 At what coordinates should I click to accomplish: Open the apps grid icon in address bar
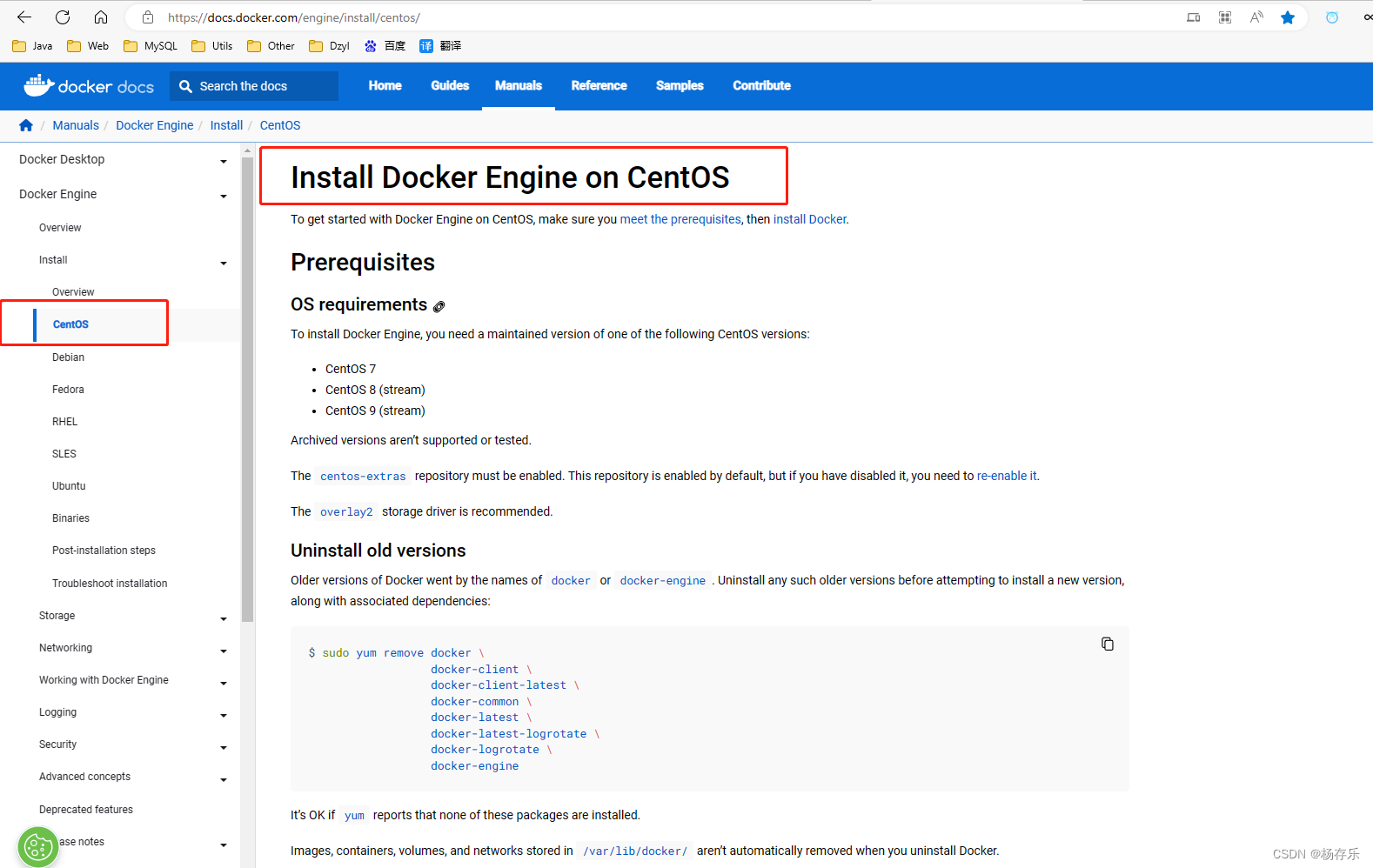point(1225,17)
